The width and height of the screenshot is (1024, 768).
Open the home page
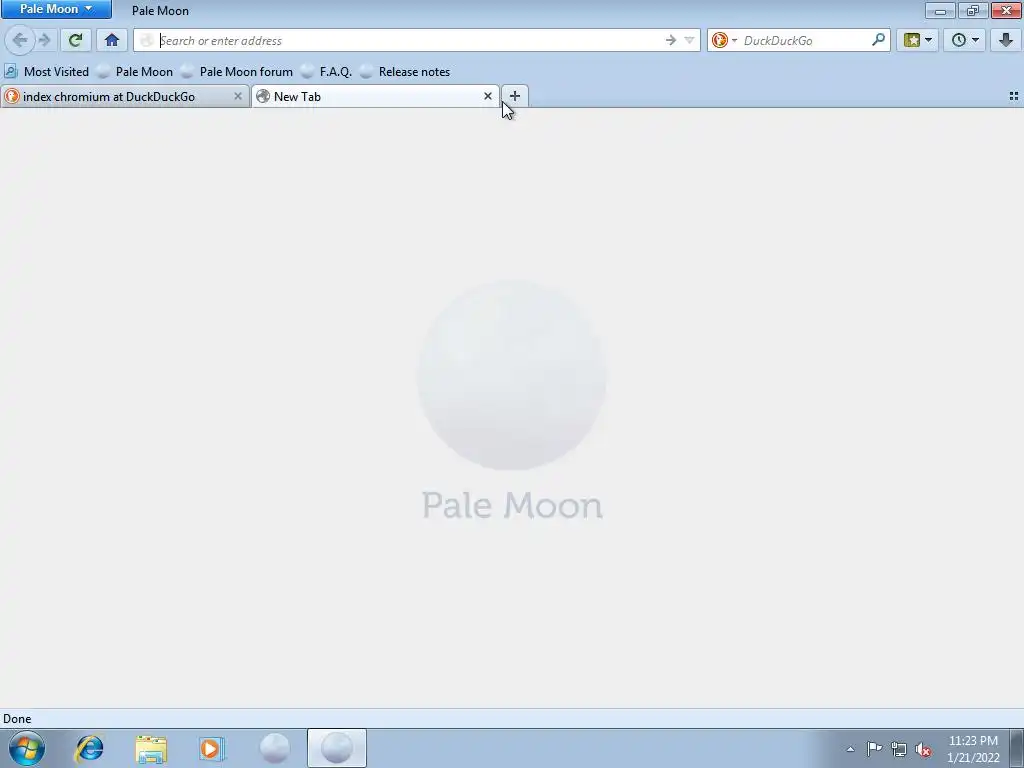[x=112, y=40]
